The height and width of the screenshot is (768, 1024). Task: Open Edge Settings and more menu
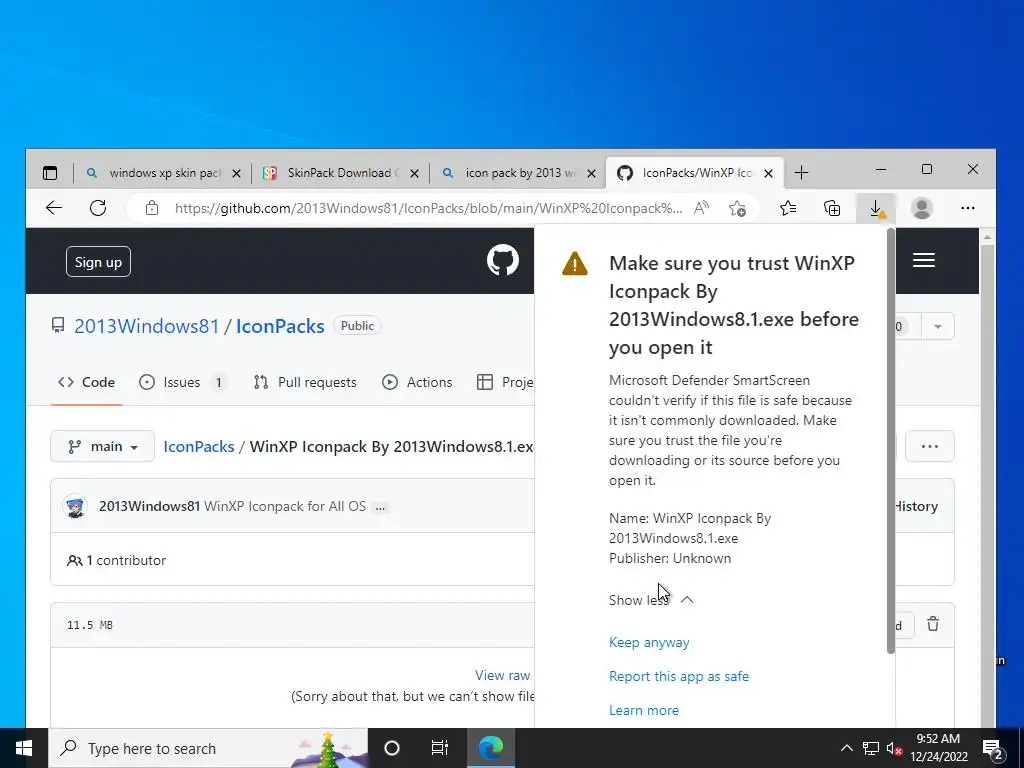pyautogui.click(x=968, y=208)
